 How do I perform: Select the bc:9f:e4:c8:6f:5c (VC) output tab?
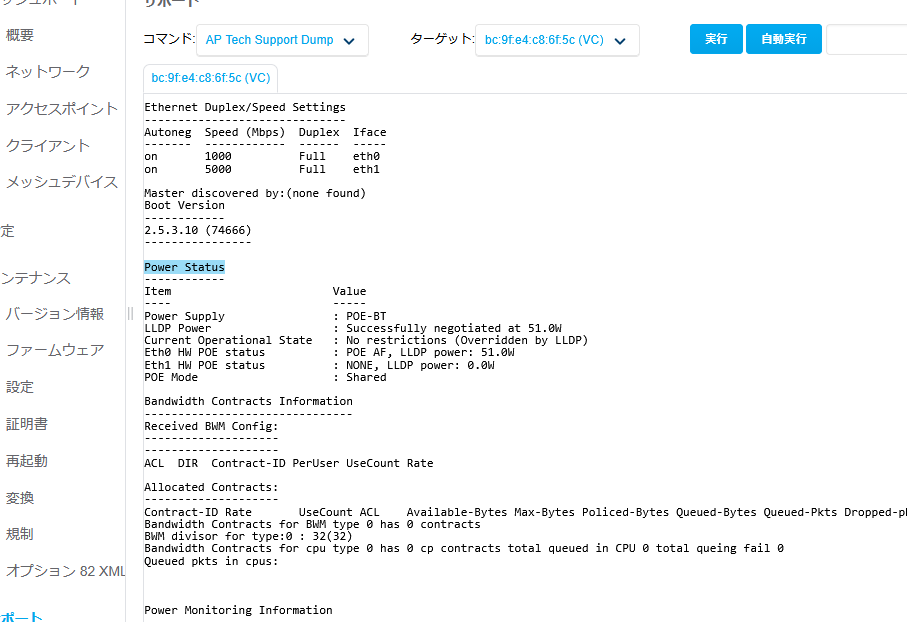[211, 78]
